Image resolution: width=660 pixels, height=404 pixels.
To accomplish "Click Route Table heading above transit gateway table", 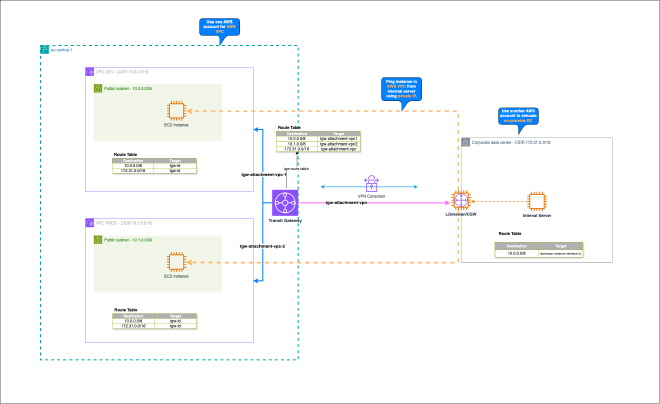I will (x=289, y=128).
